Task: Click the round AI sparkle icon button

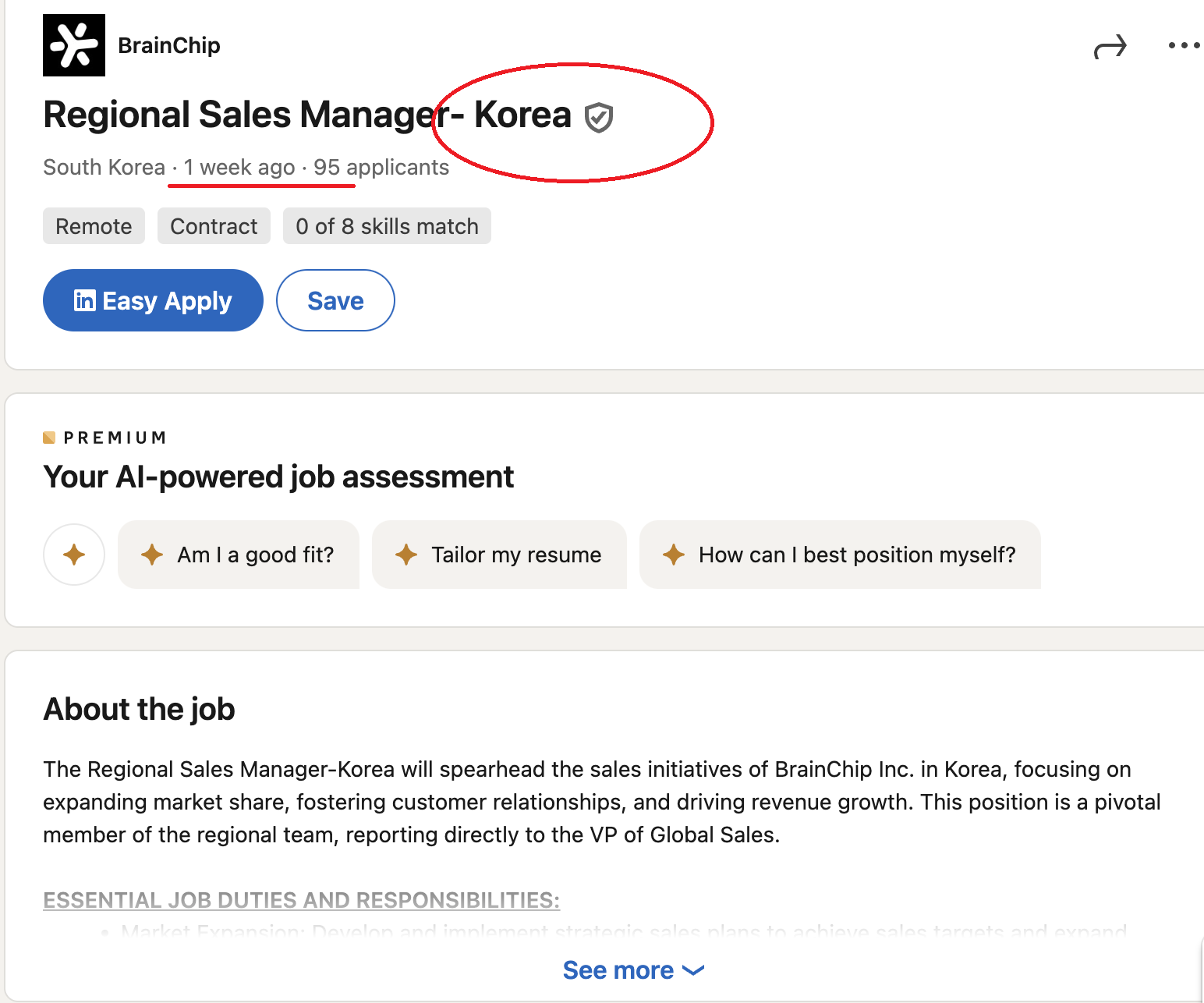Action: [74, 555]
